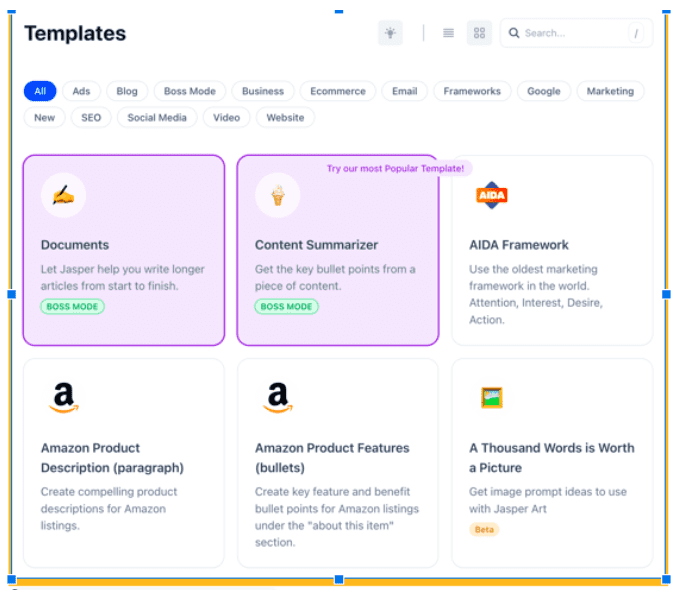
Task: Select the All category filter
Action: 40,91
